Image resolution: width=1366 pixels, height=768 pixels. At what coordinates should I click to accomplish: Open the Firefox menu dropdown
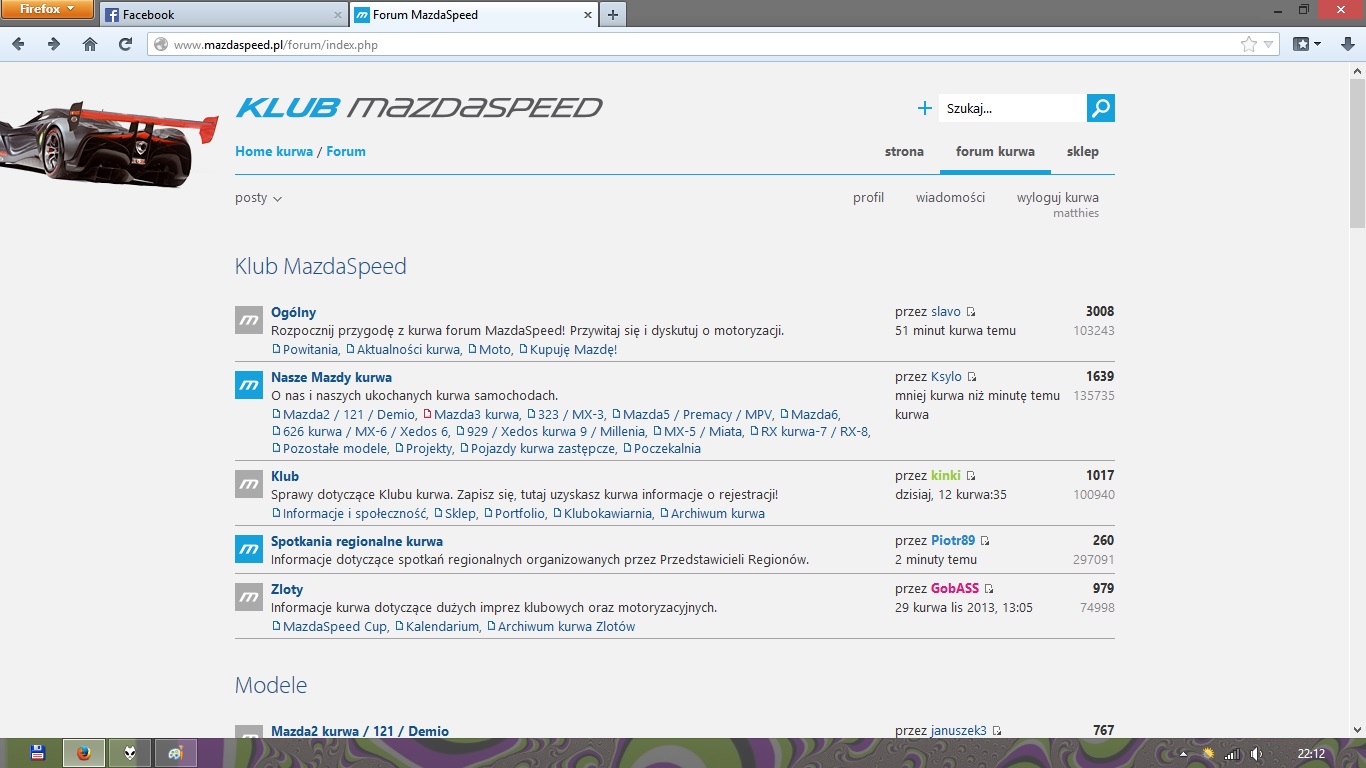coord(47,10)
